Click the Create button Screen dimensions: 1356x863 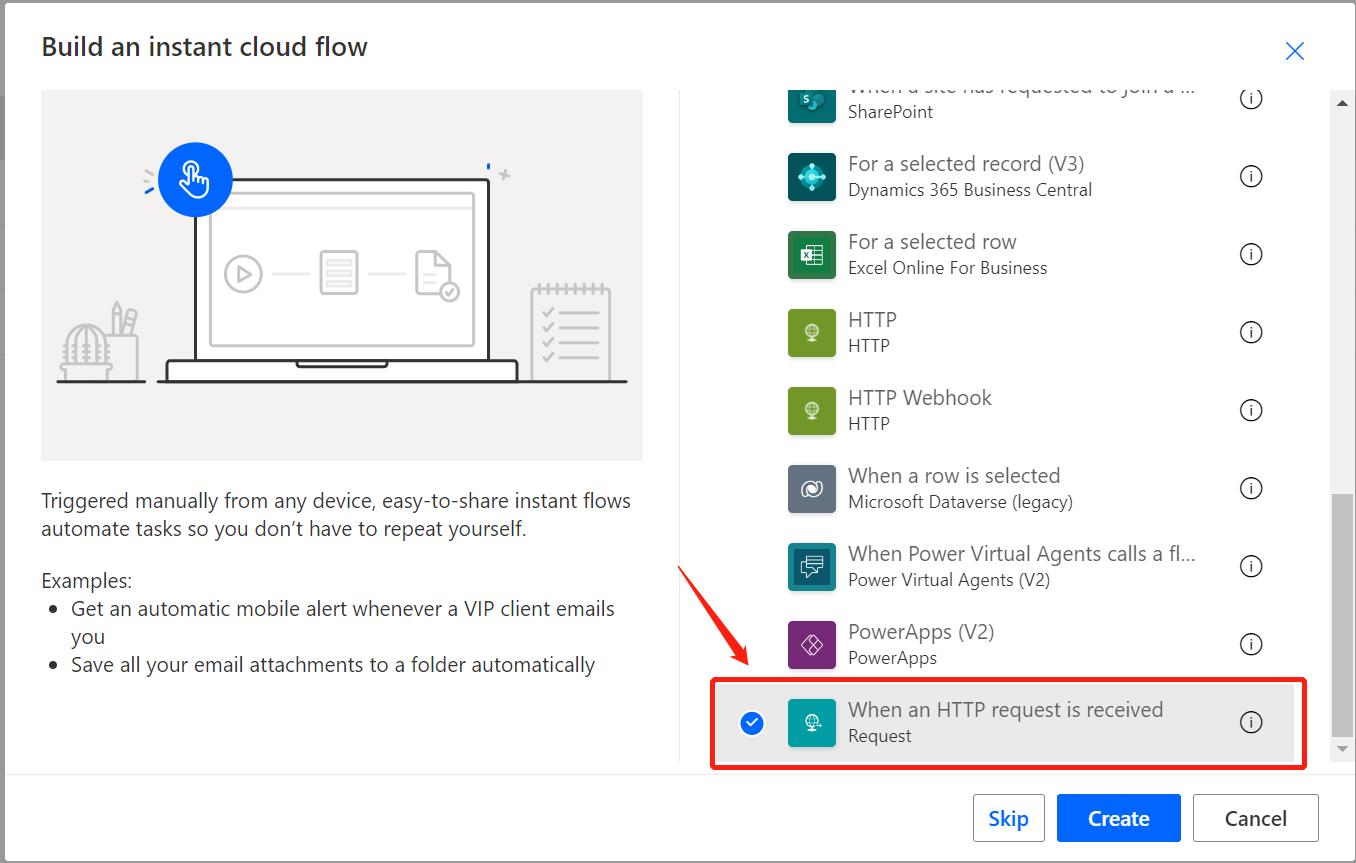1119,818
